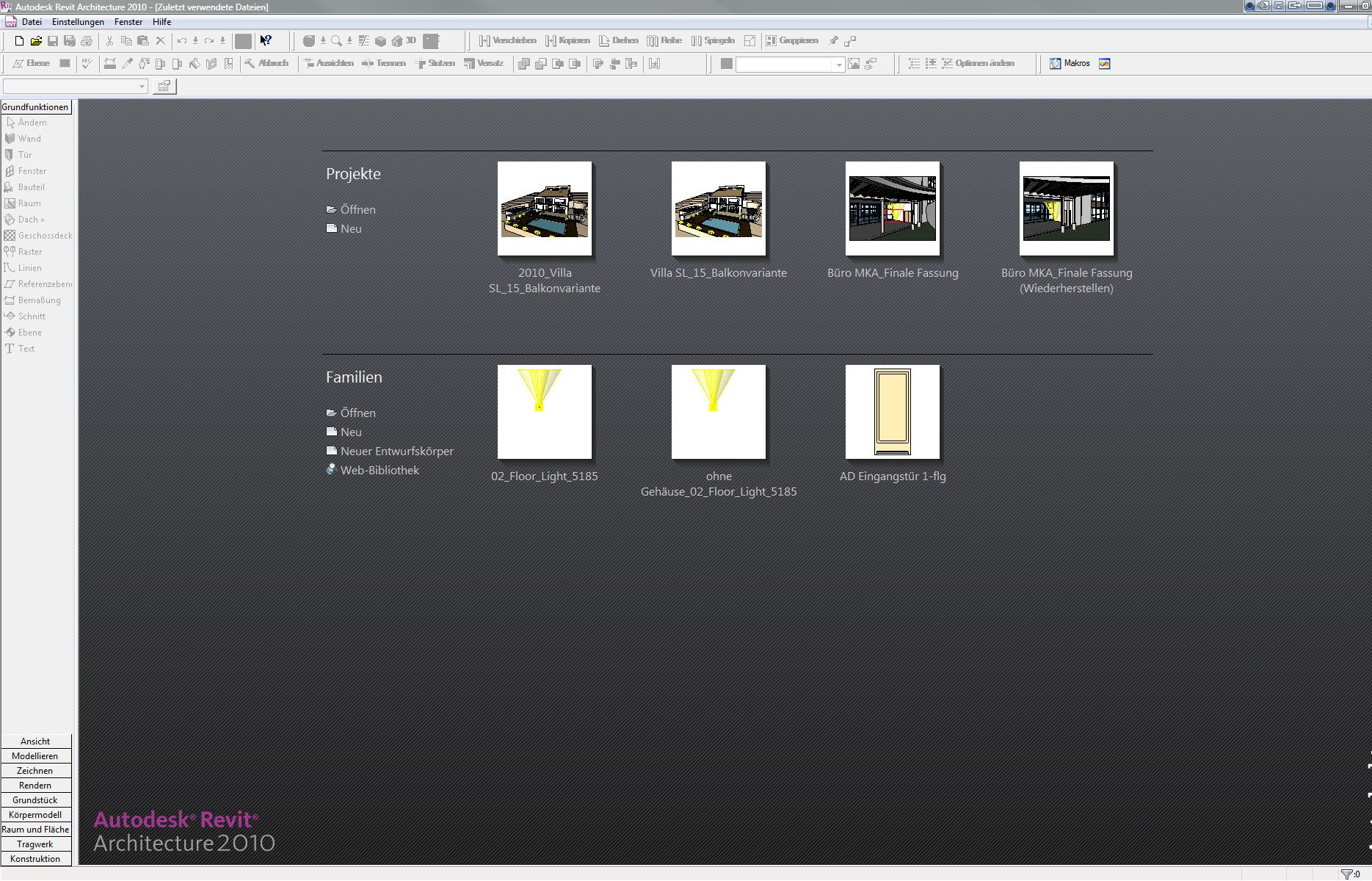This screenshot has width=1372, height=881.
Task: Click Optionen ändern toolbar button
Action: click(x=978, y=64)
